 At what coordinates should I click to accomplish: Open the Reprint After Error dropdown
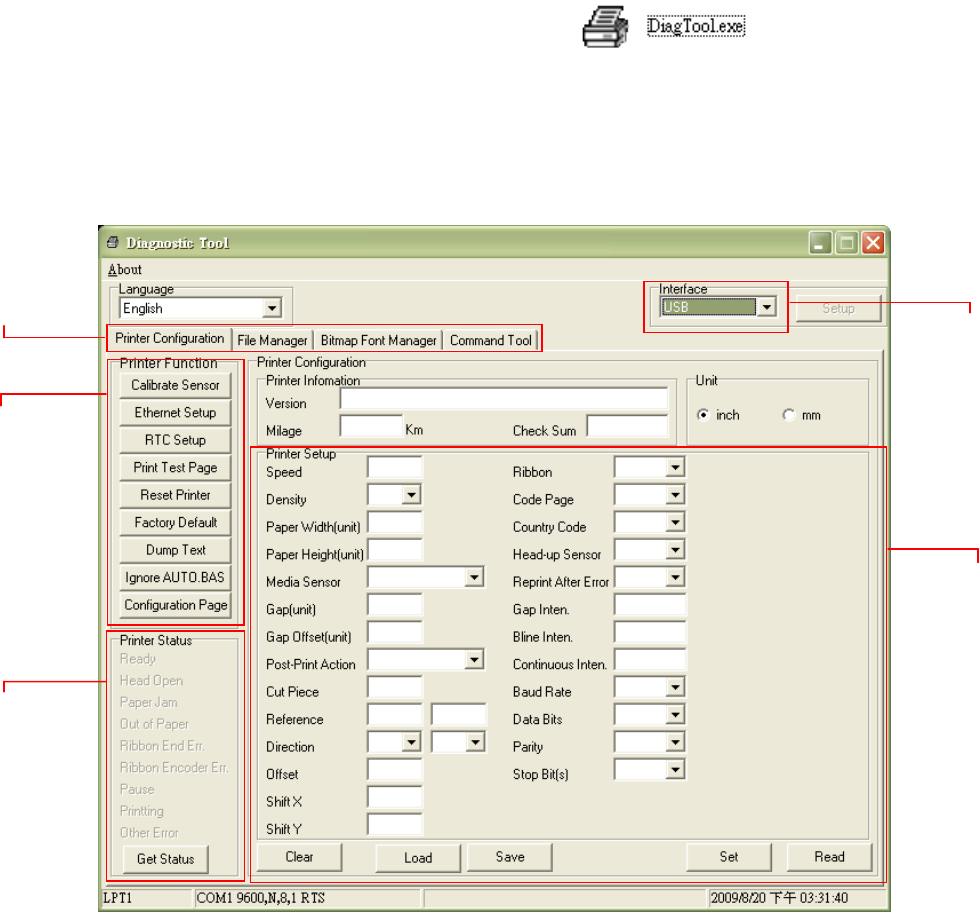(675, 577)
